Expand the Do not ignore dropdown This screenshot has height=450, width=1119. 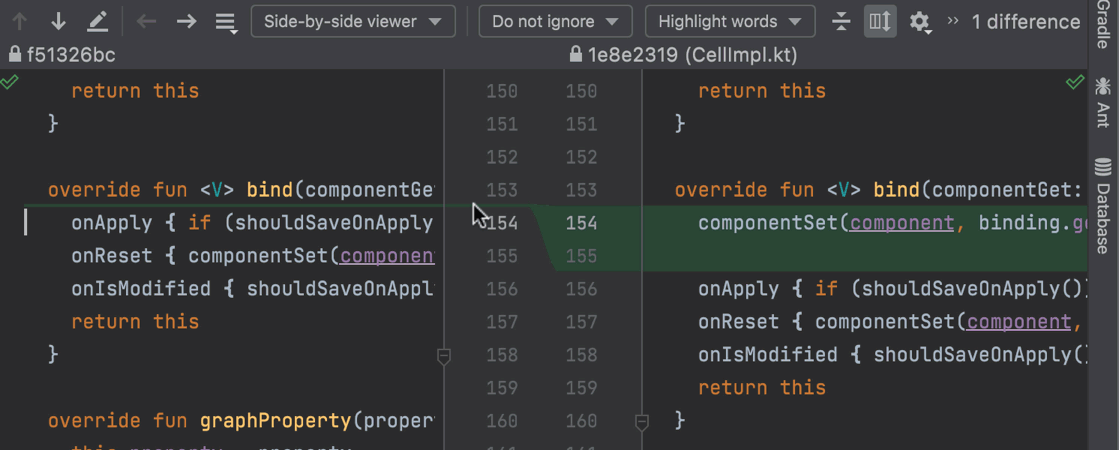[555, 21]
